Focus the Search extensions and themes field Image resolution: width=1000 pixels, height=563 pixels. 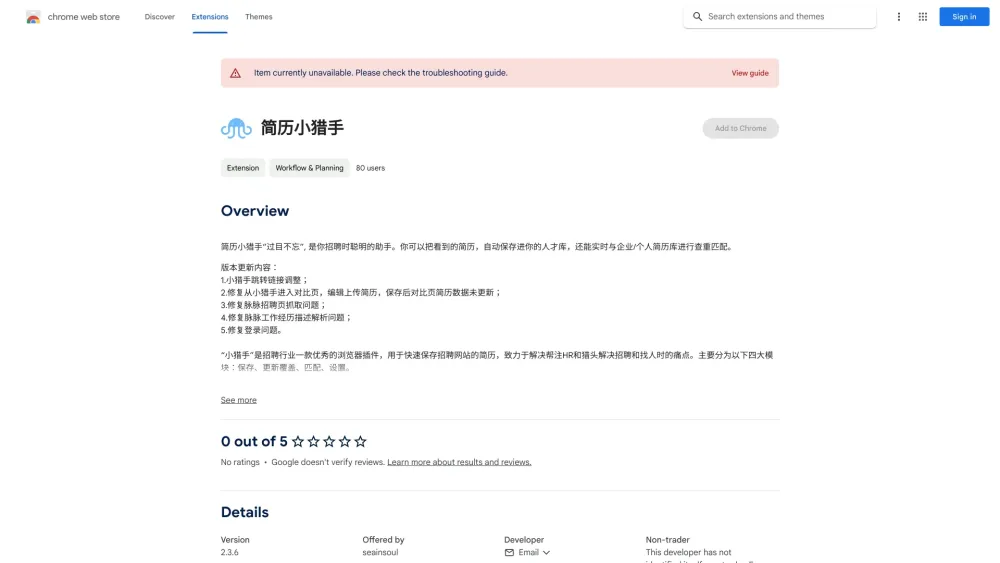(x=785, y=17)
